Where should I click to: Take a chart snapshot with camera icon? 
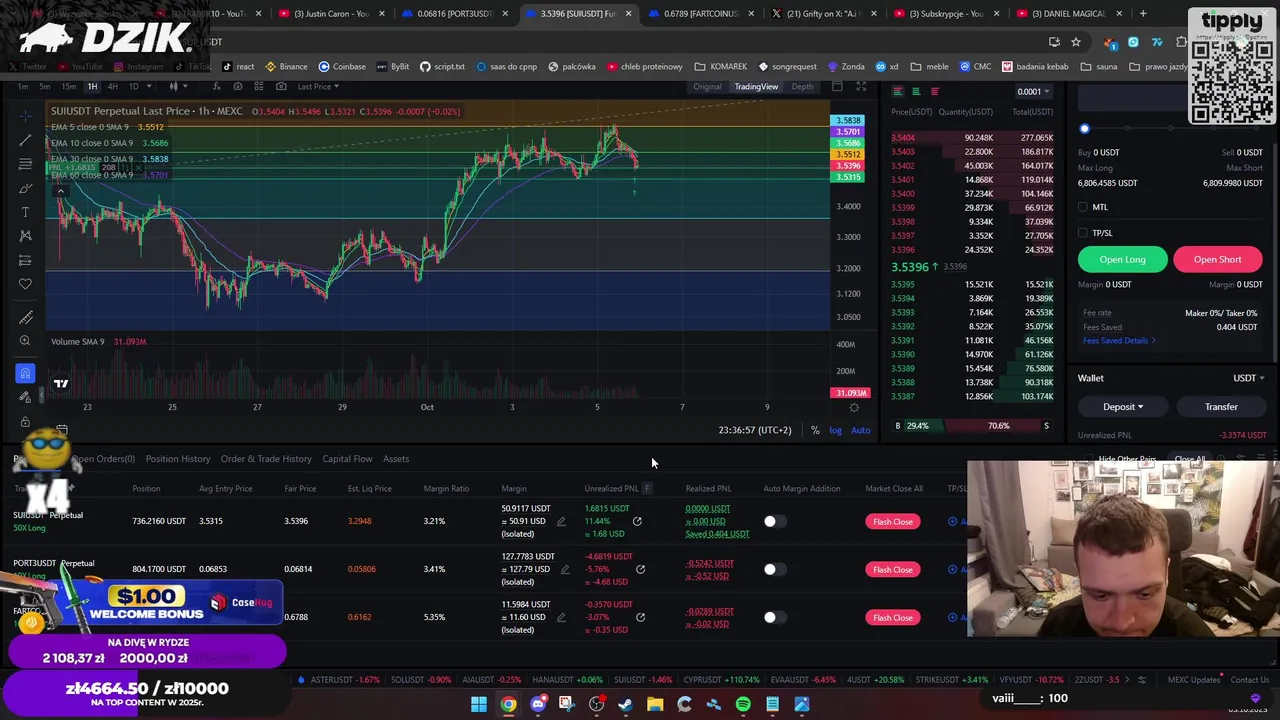click(x=281, y=87)
